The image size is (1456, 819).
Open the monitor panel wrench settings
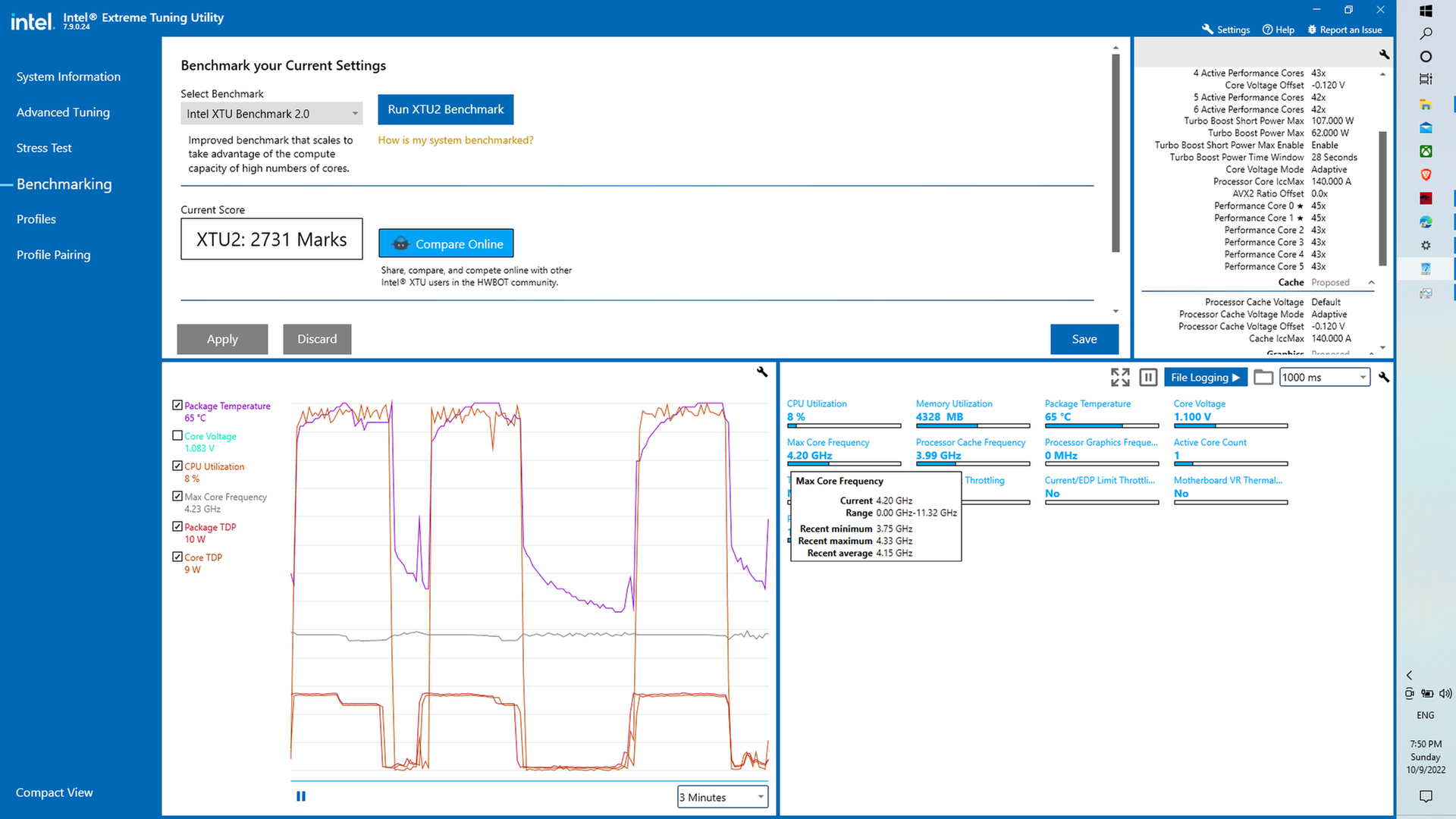click(1384, 377)
